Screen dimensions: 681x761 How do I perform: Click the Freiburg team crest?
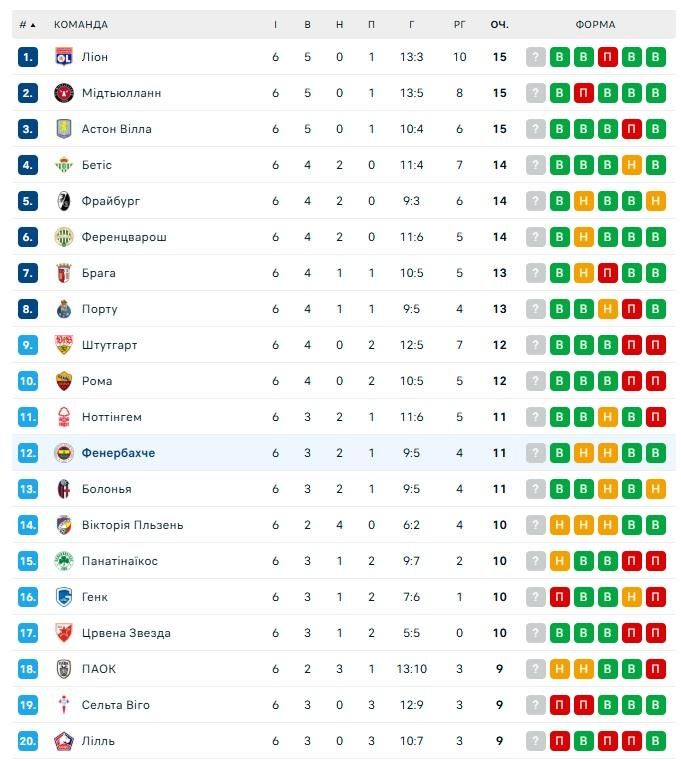64,201
